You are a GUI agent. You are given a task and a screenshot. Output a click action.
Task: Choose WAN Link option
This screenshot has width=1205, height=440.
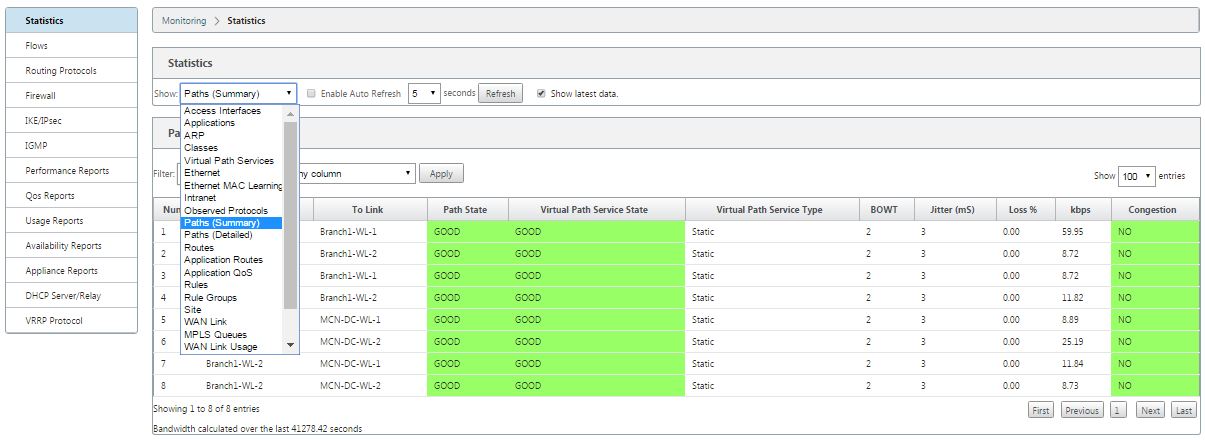232,322
